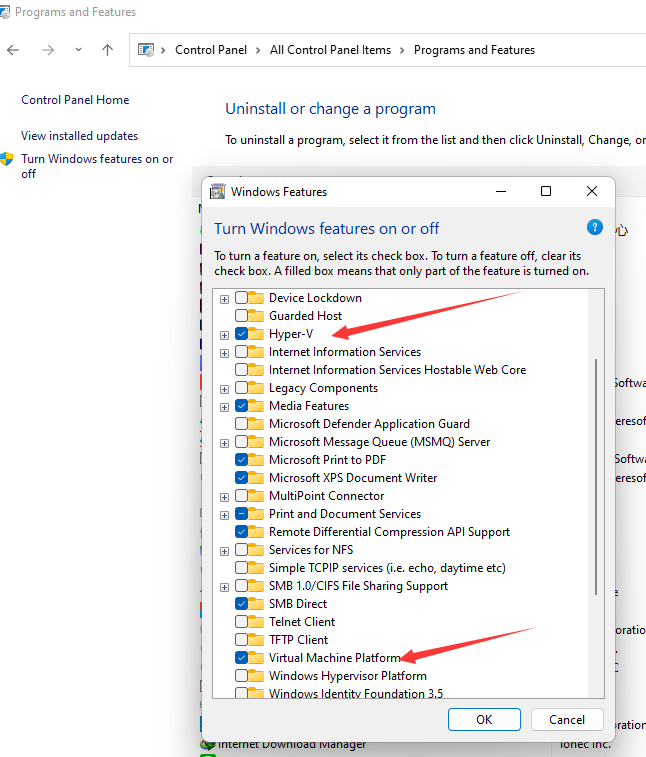Open the Control Panel Home link
This screenshot has width=646, height=757.
tap(75, 100)
